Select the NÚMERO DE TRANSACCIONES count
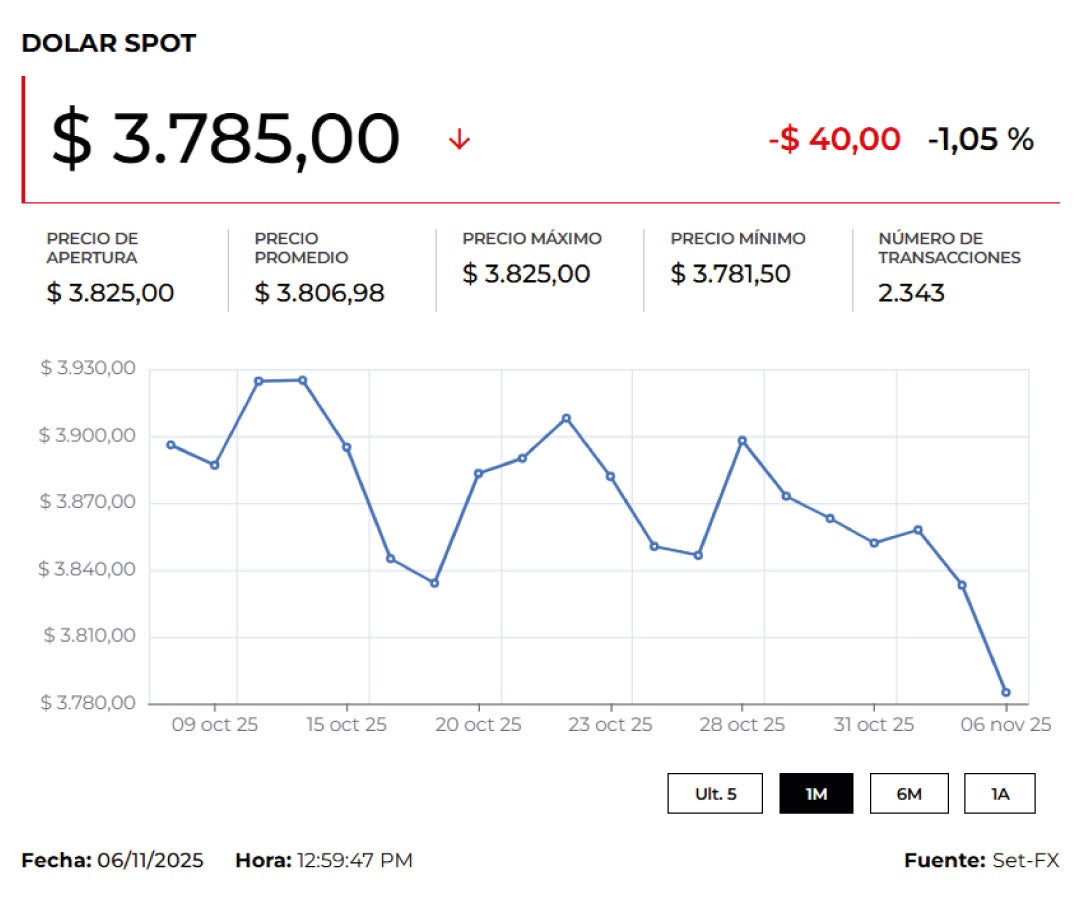The height and width of the screenshot is (900, 1080). click(903, 294)
